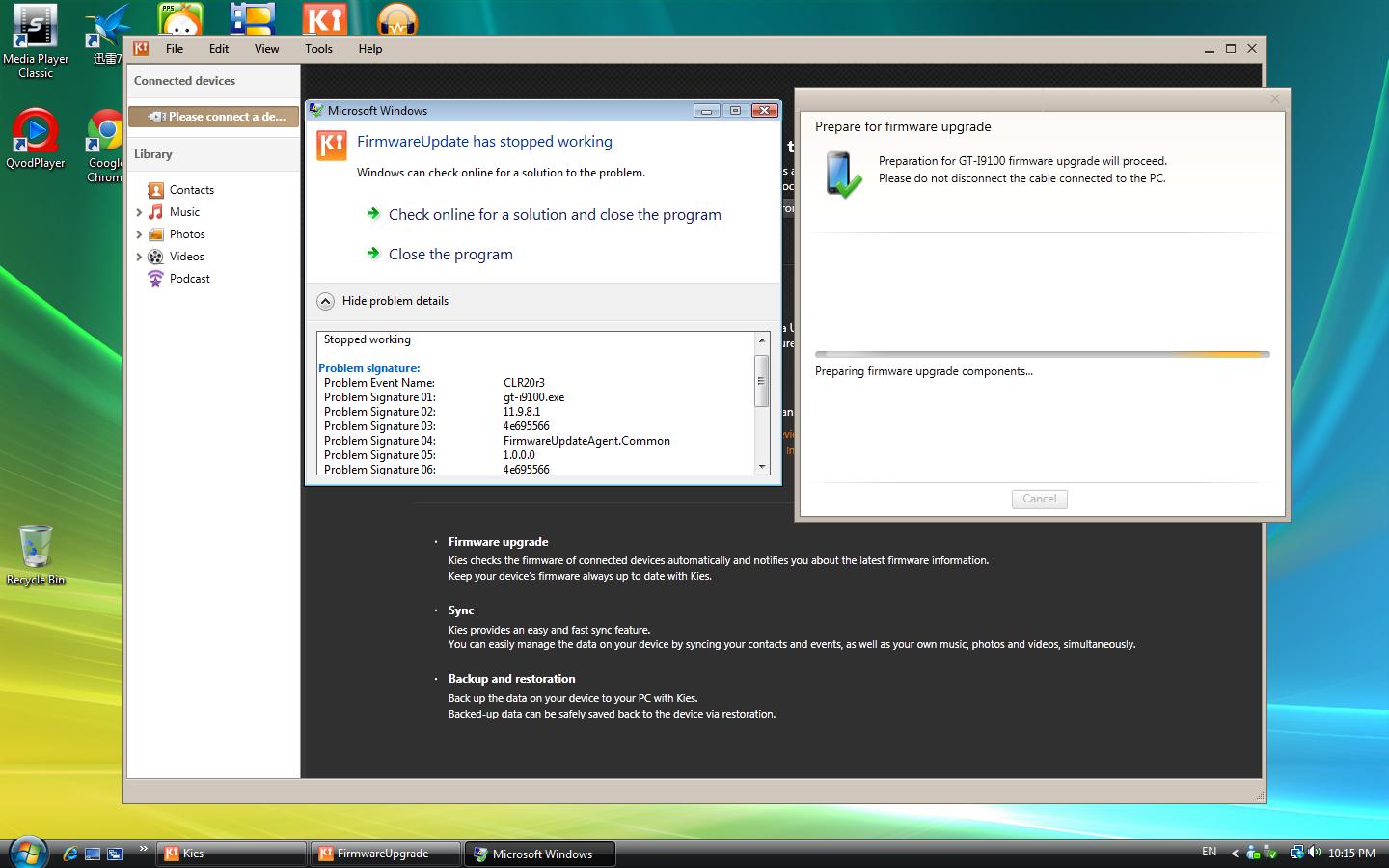
Task: Expand the Music library node
Action: 139,212
